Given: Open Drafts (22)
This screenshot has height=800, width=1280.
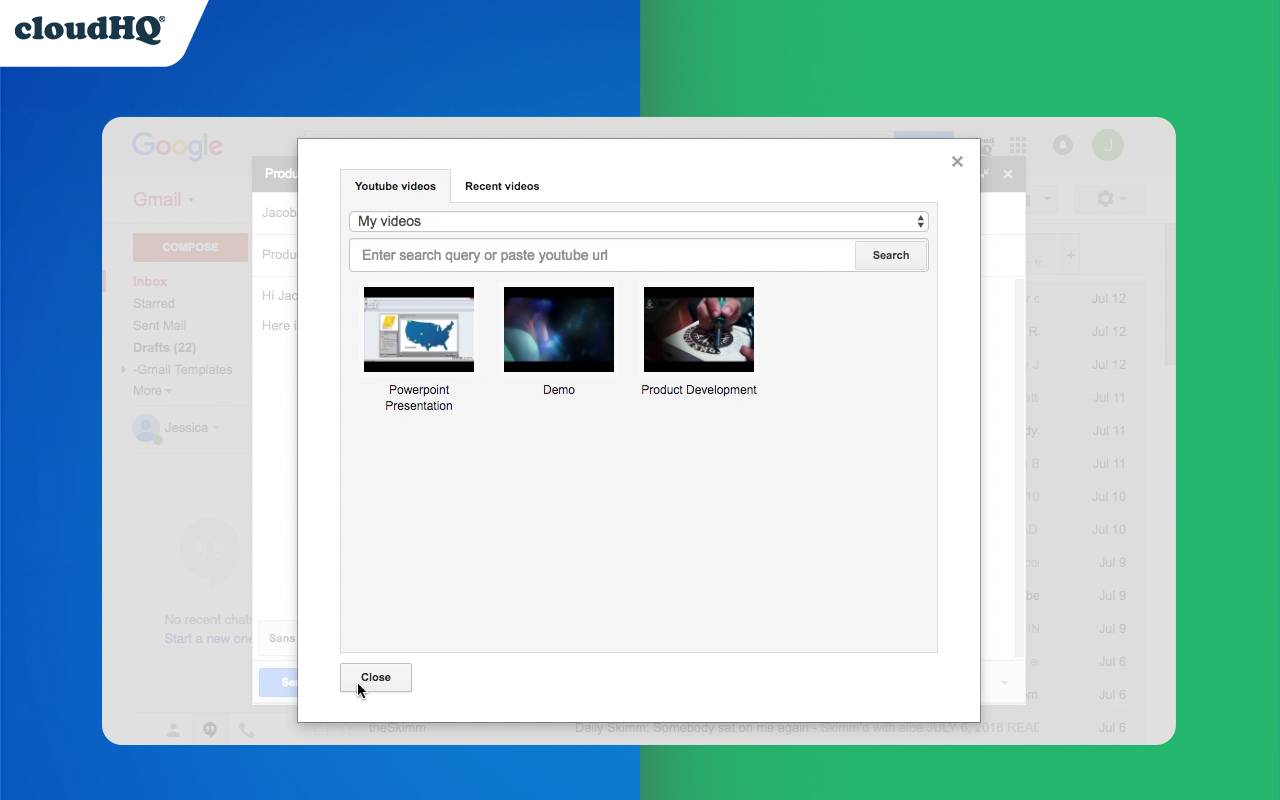Looking at the screenshot, I should point(164,348).
